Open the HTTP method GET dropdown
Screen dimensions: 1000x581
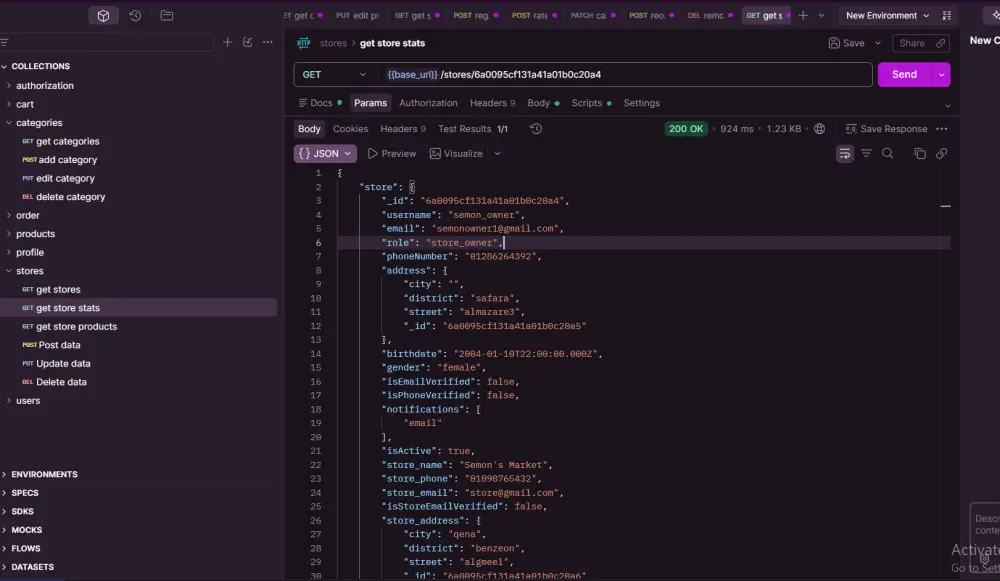[334, 75]
